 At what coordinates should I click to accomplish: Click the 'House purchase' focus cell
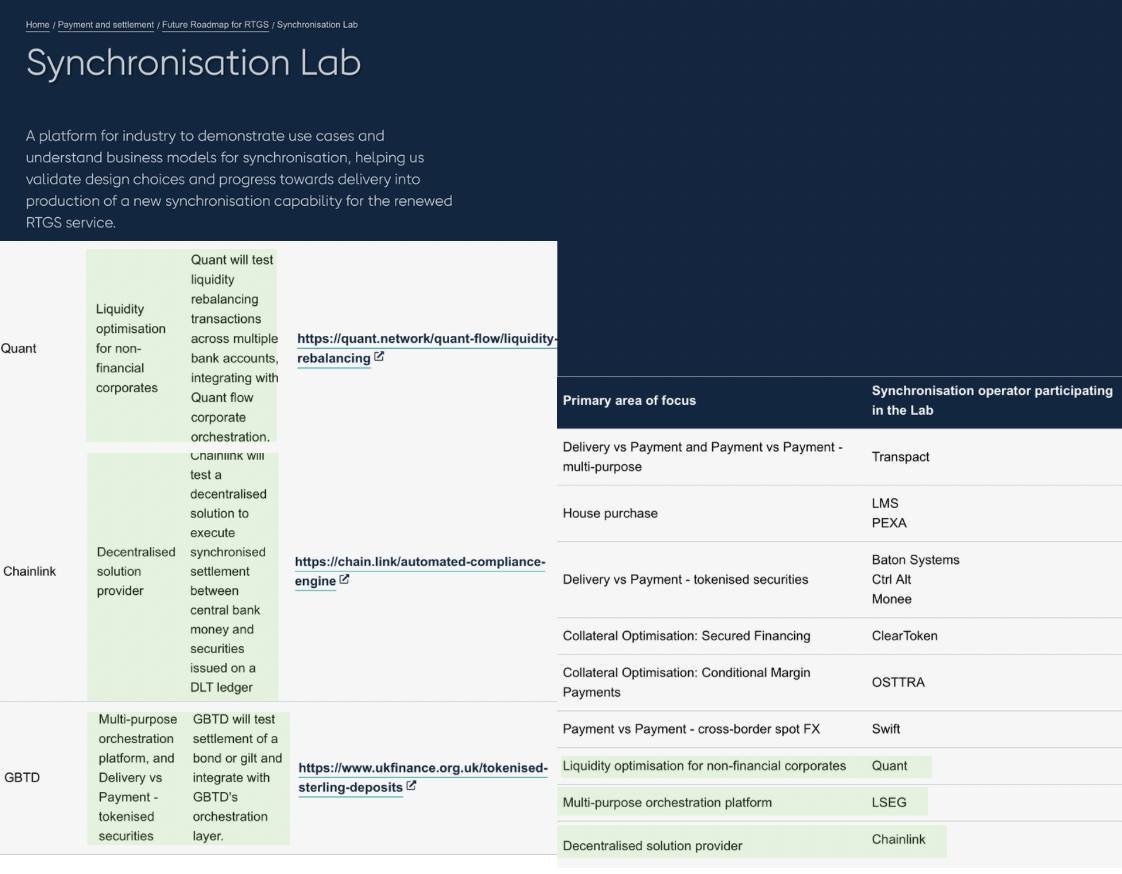point(610,513)
